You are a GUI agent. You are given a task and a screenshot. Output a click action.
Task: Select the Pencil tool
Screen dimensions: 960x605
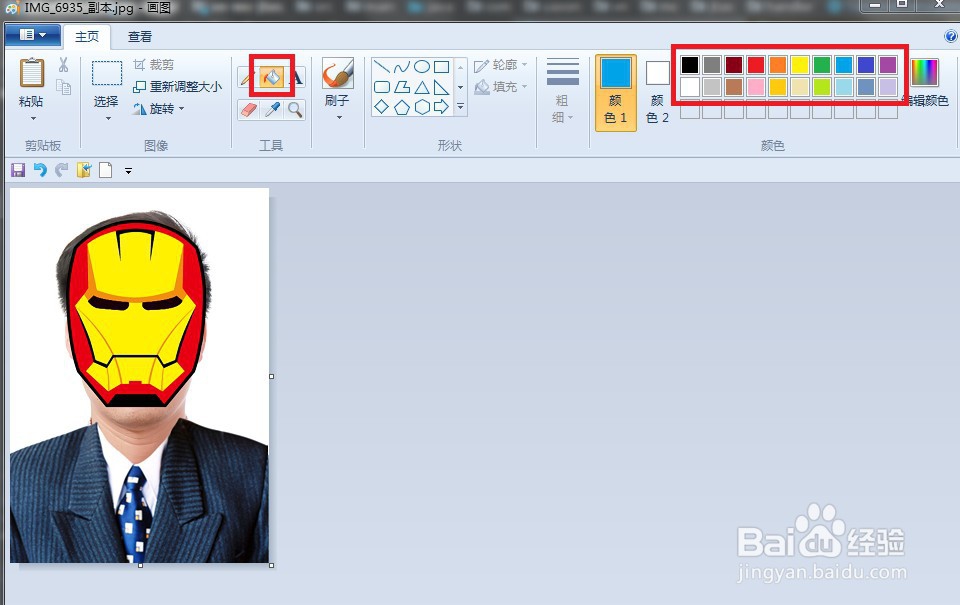point(245,78)
